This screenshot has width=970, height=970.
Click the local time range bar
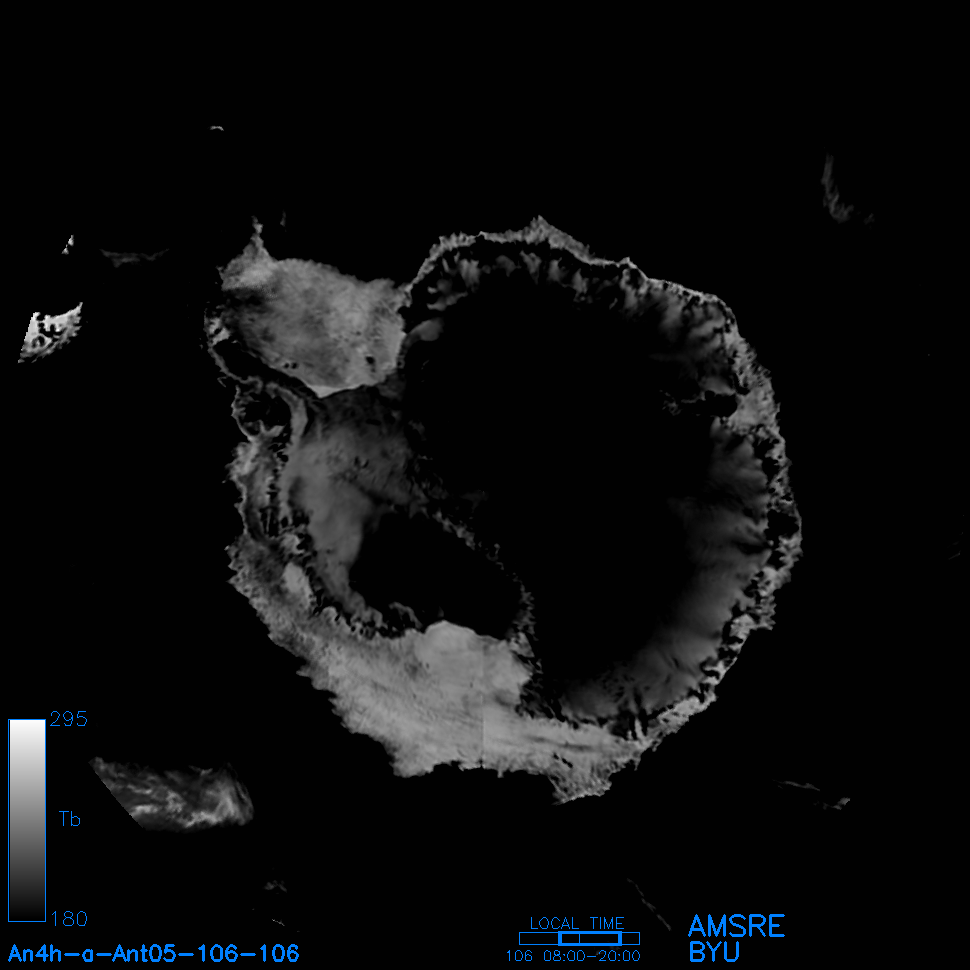[579, 938]
